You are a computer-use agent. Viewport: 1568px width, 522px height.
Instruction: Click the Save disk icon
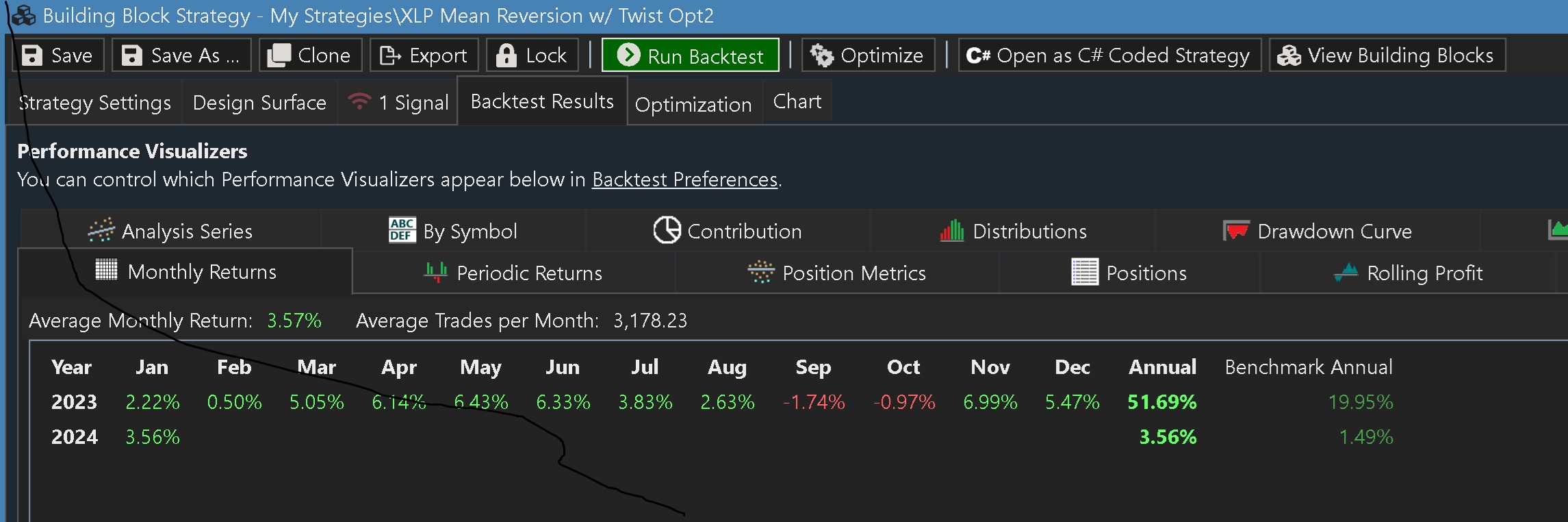click(x=32, y=55)
